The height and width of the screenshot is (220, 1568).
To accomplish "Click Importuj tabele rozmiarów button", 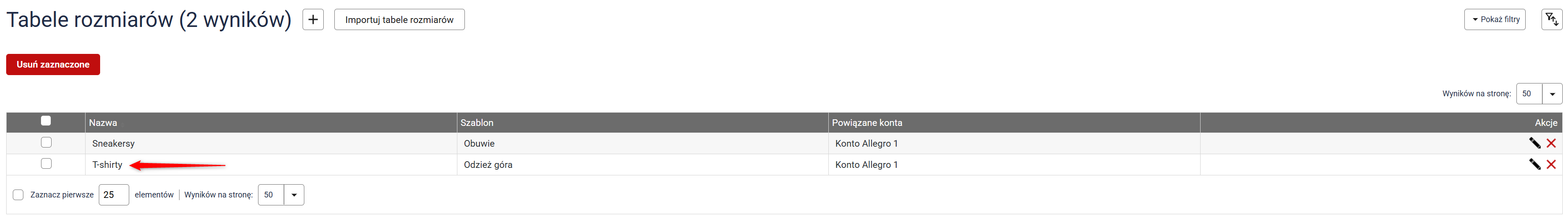I will (399, 19).
